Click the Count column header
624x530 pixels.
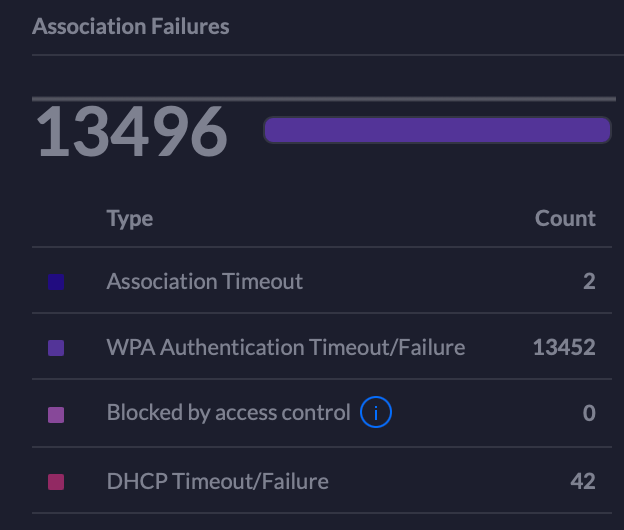click(x=565, y=218)
